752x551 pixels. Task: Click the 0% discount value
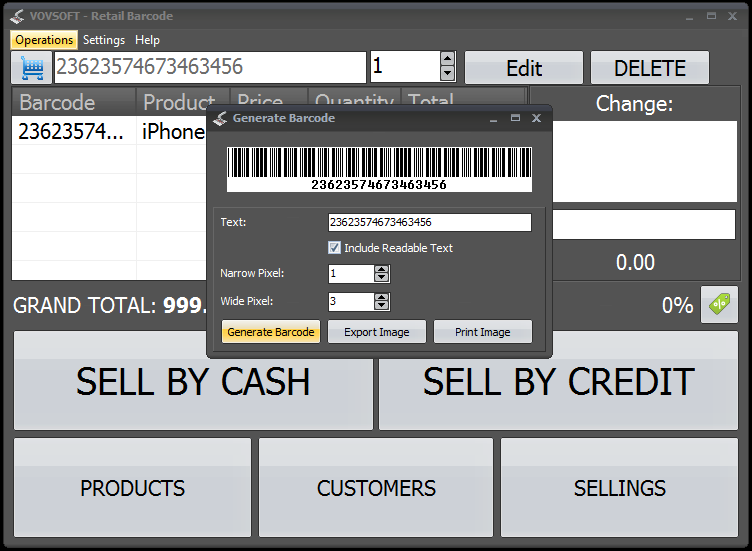coord(677,305)
